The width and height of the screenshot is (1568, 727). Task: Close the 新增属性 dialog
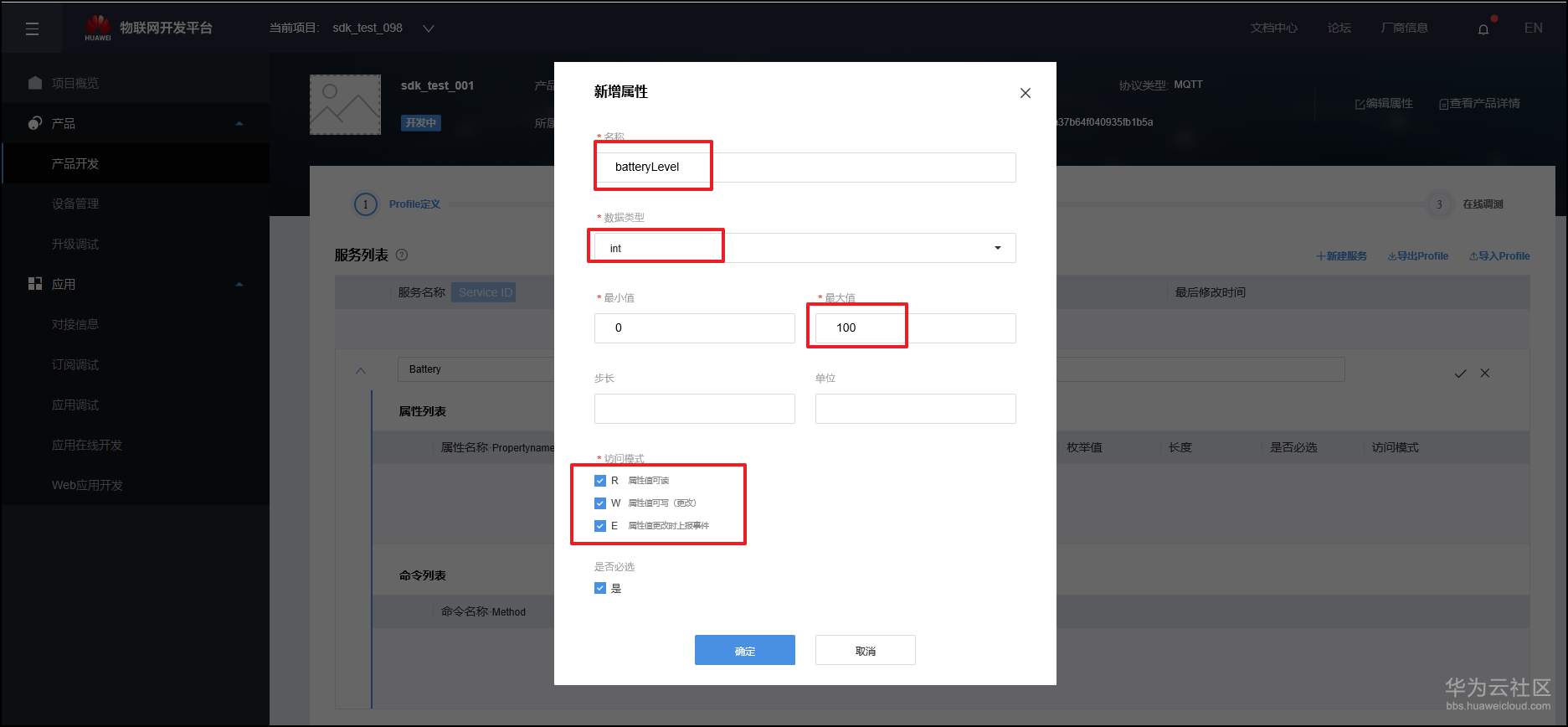point(1026,93)
